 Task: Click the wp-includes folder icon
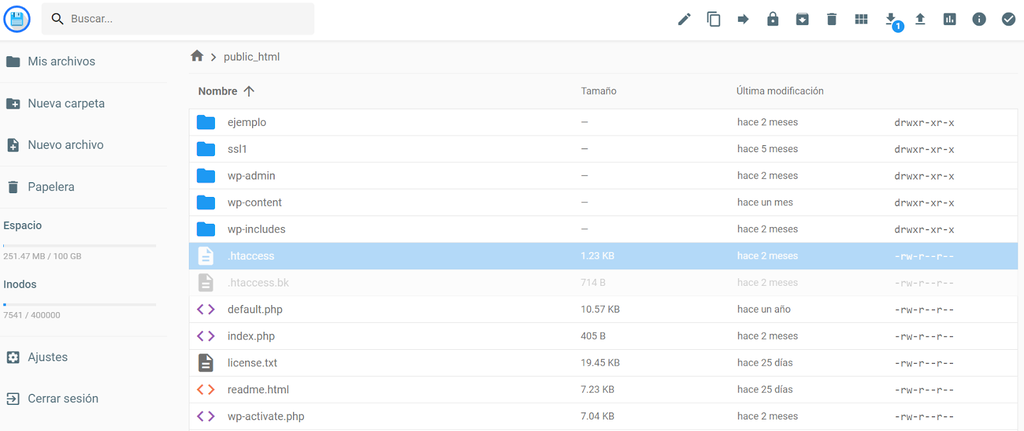pyautogui.click(x=206, y=229)
